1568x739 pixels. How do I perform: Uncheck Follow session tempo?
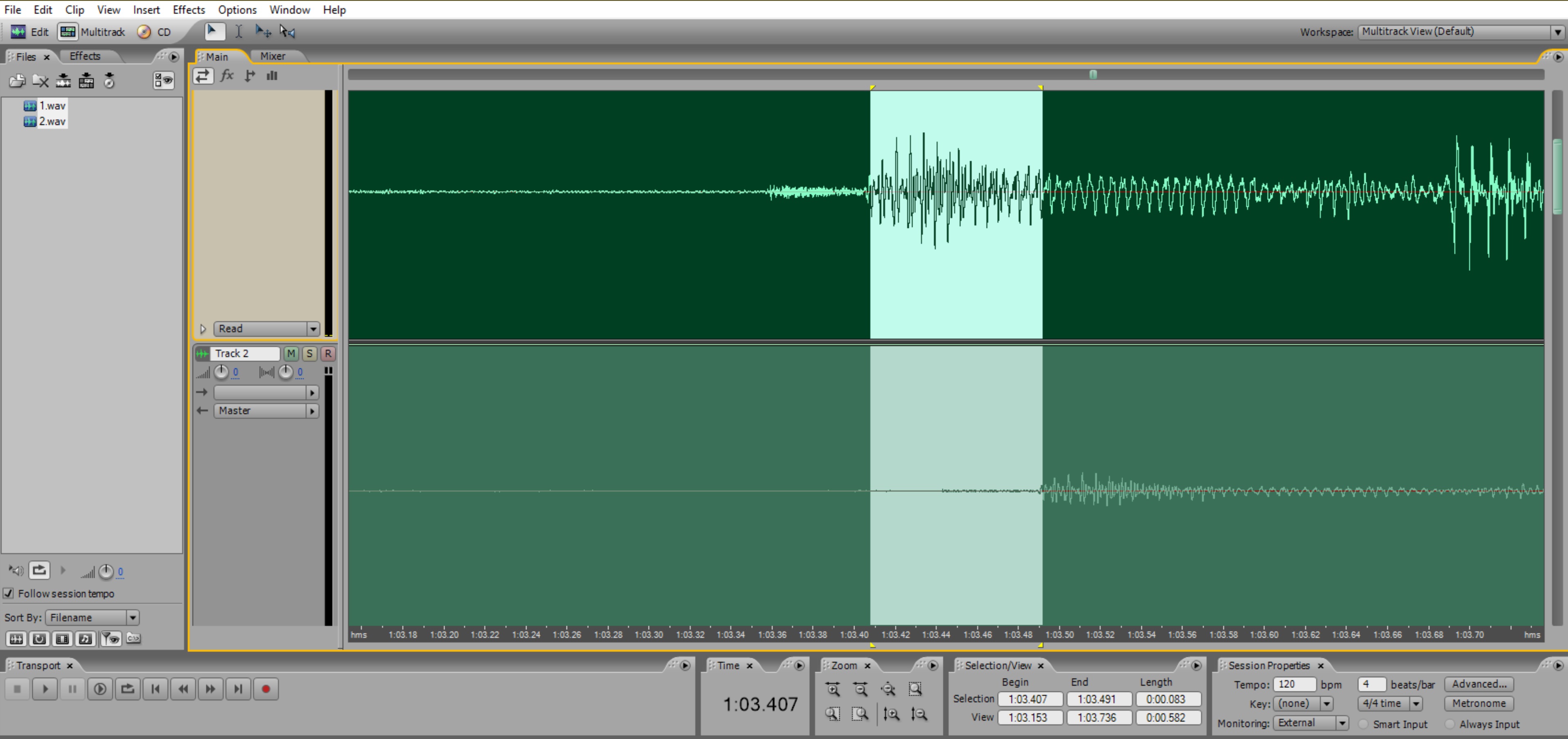pos(9,593)
